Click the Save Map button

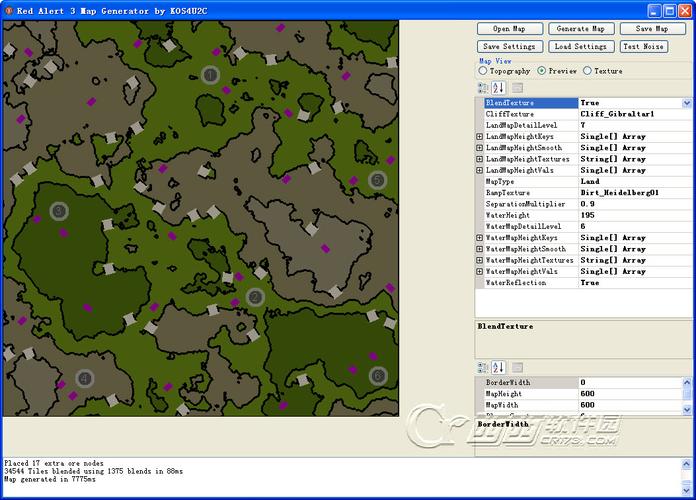coord(652,29)
